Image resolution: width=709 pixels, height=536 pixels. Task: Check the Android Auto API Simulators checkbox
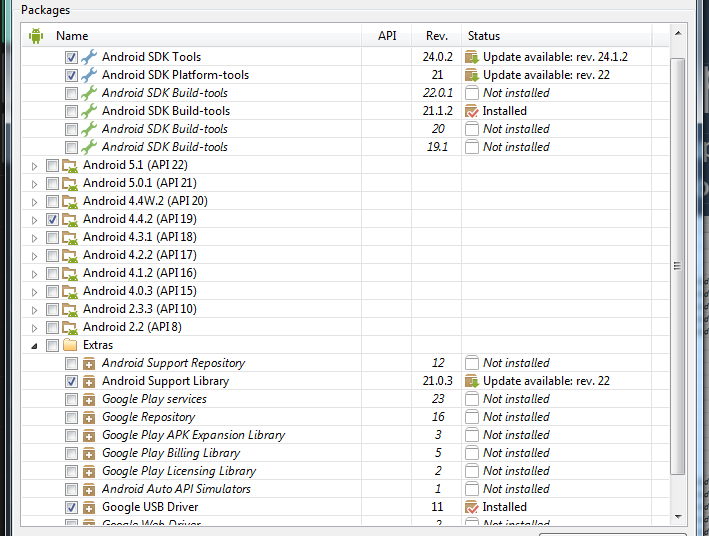pyautogui.click(x=71, y=489)
